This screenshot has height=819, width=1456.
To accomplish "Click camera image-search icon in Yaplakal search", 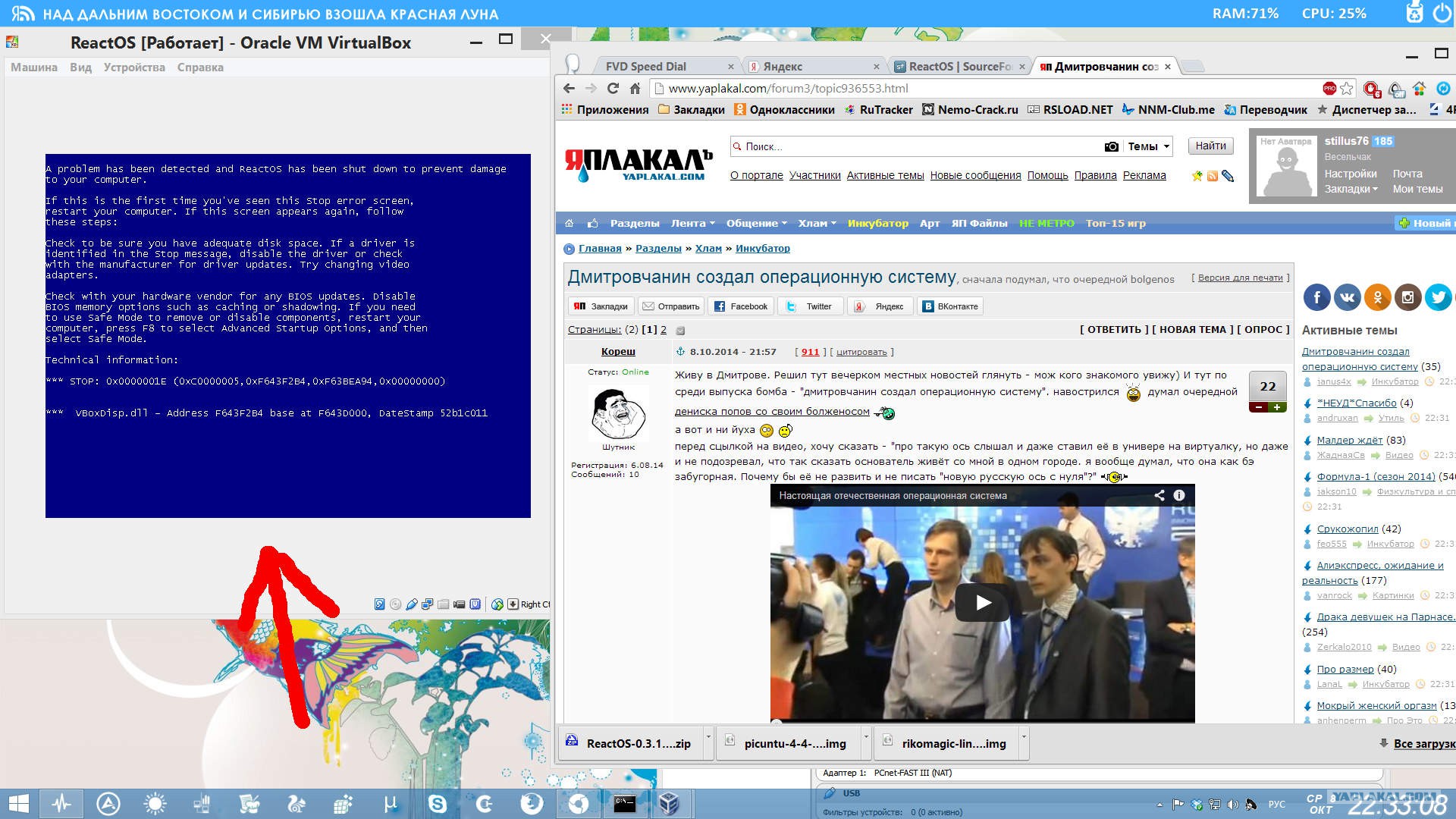I will (x=1111, y=146).
